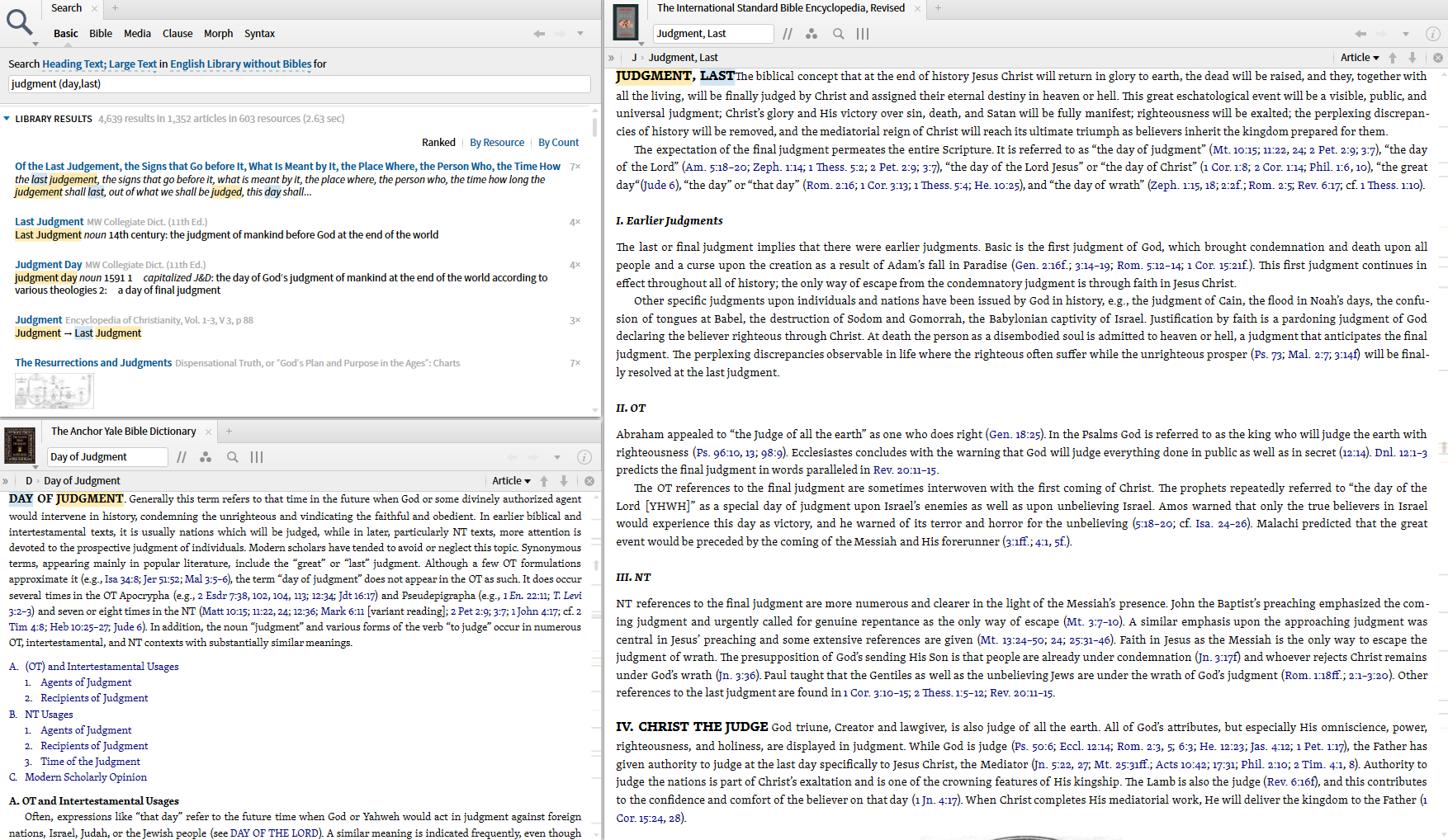Open ISBE resource information icon
1448x840 pixels.
pyautogui.click(x=1433, y=34)
